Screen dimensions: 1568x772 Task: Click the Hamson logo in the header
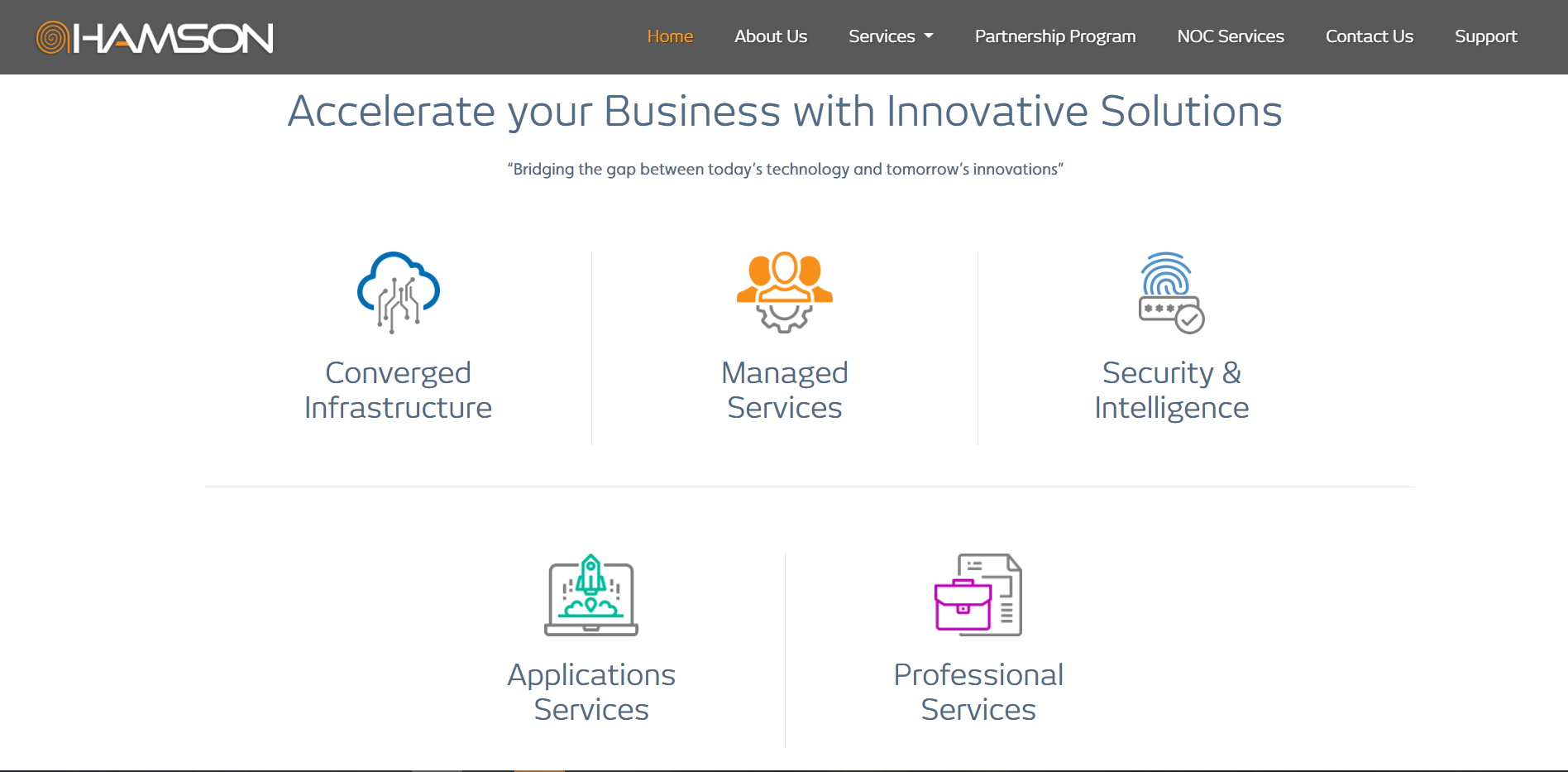pyautogui.click(x=155, y=37)
